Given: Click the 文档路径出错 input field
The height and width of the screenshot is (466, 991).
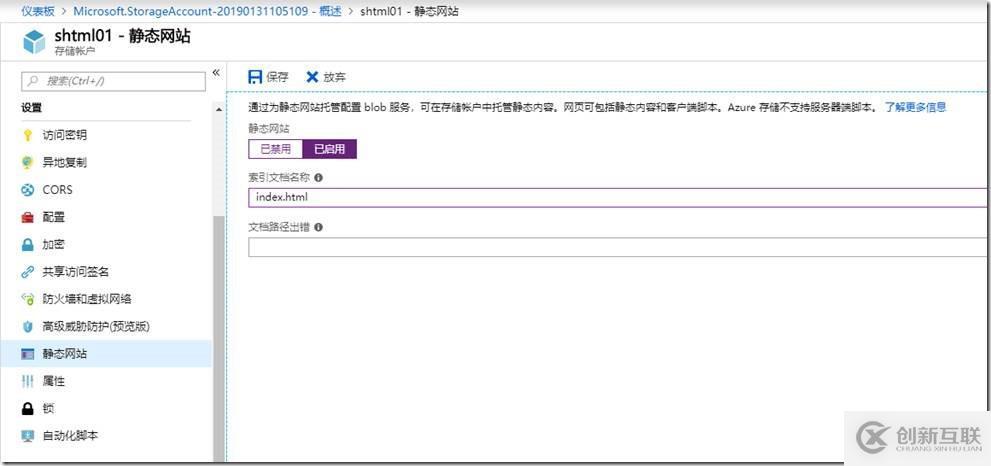Looking at the screenshot, I should click(619, 247).
